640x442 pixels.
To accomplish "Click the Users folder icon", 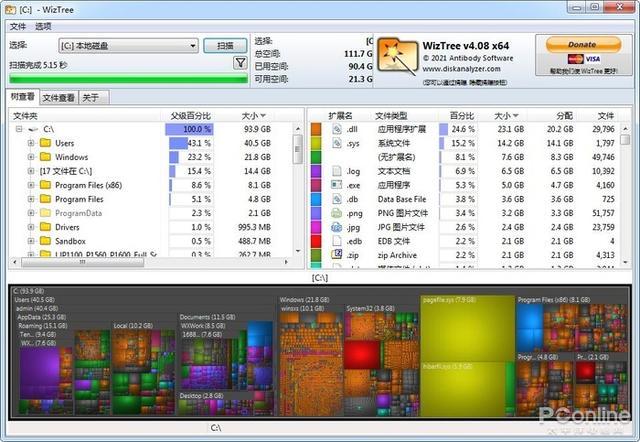I will [46, 143].
